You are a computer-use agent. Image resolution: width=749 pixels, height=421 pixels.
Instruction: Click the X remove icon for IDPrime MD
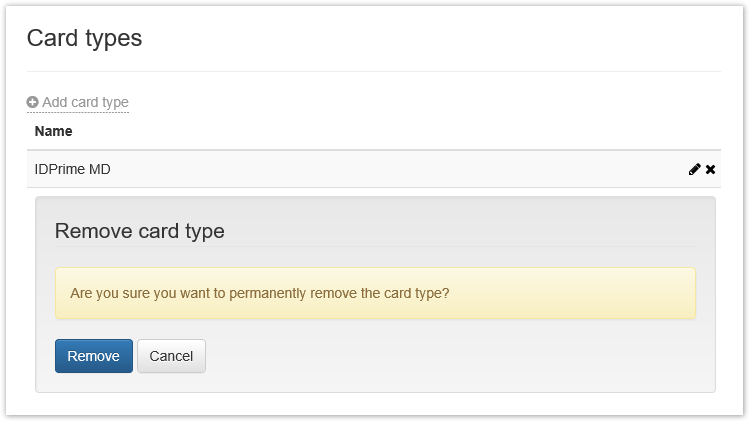click(710, 170)
